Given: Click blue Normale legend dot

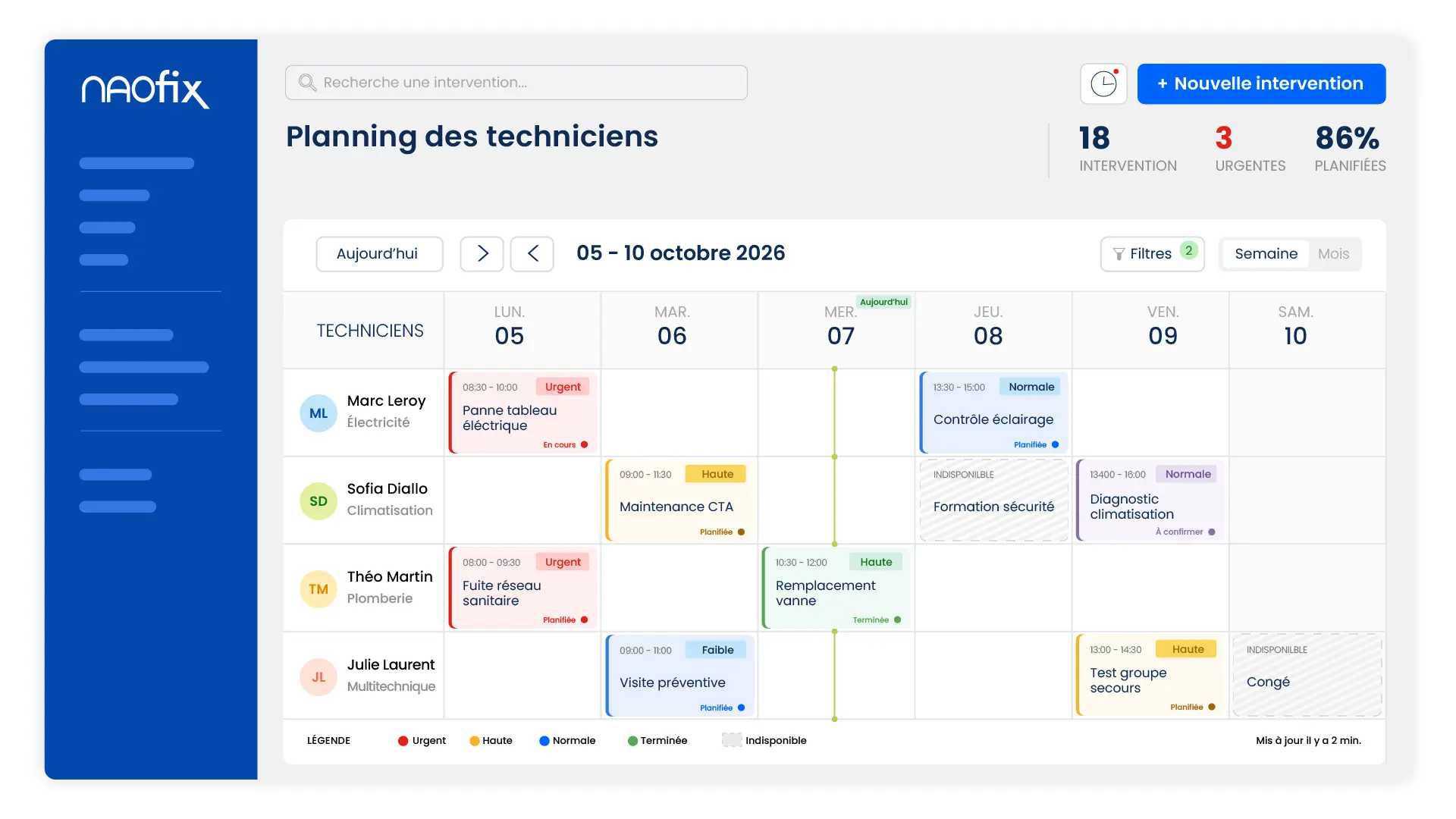Looking at the screenshot, I should coord(544,741).
